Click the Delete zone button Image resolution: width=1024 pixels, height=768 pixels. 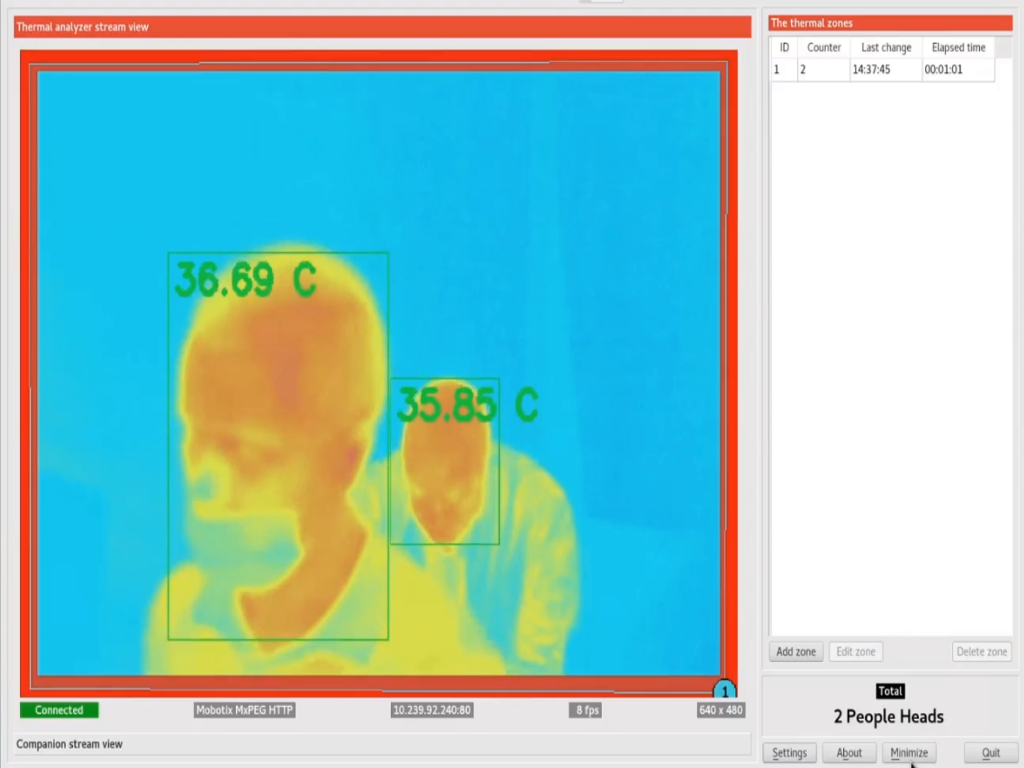pyautogui.click(x=982, y=652)
